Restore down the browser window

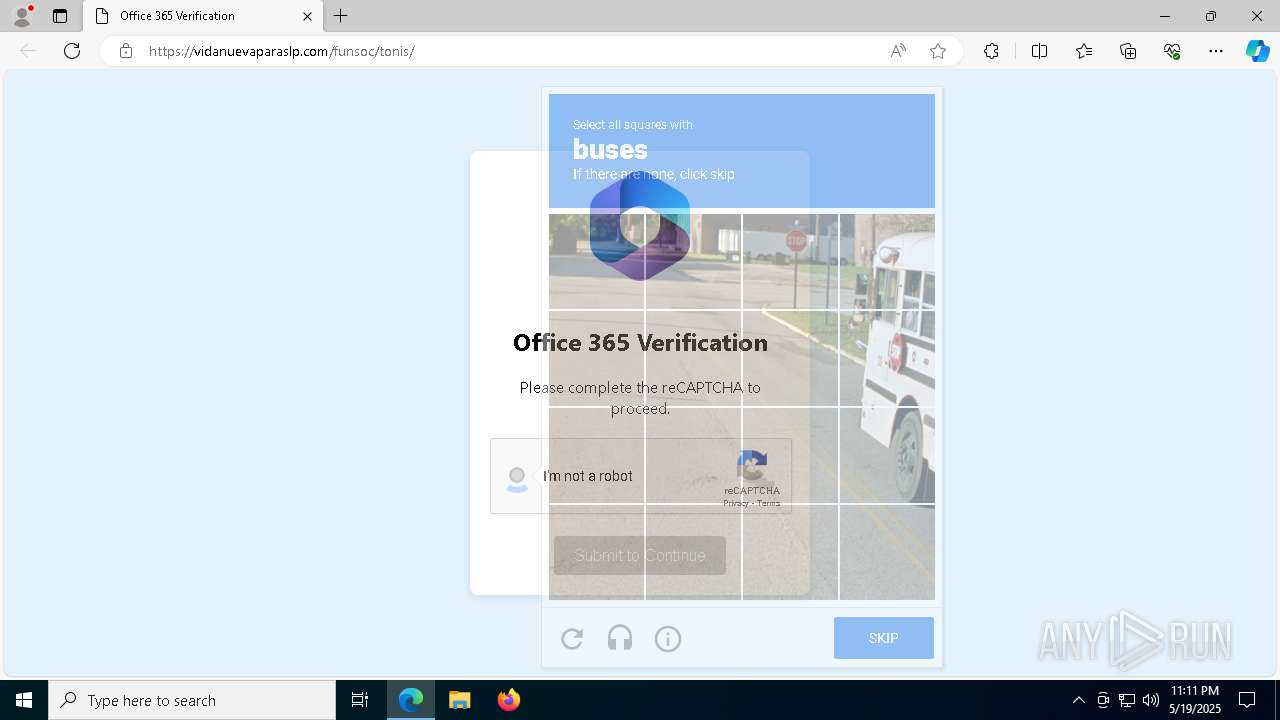tap(1211, 16)
